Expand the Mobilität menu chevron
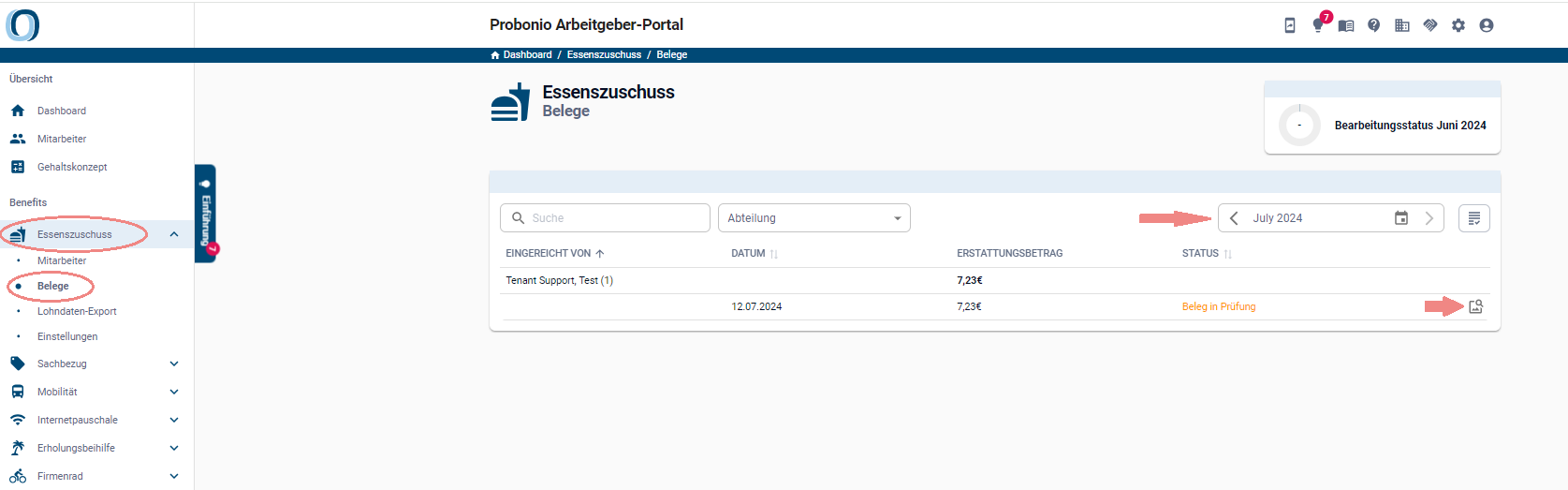1568x490 pixels. pos(174,392)
